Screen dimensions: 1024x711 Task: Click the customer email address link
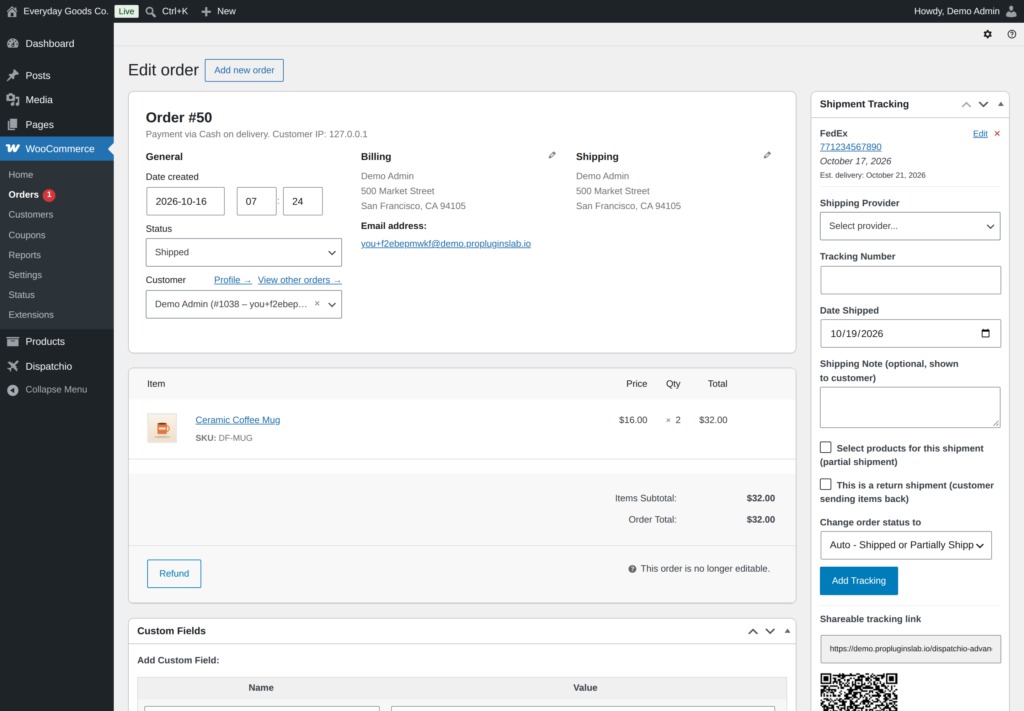[445, 244]
